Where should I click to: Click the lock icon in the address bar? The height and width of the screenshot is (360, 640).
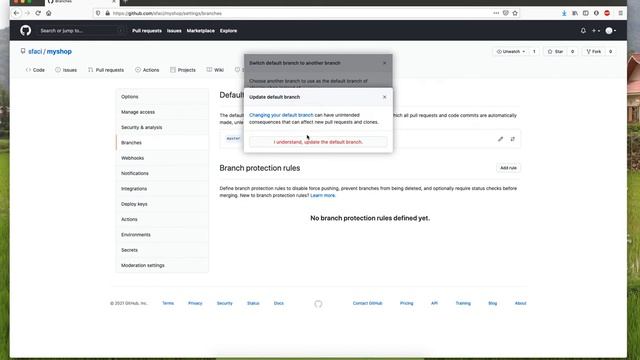[x=107, y=13]
